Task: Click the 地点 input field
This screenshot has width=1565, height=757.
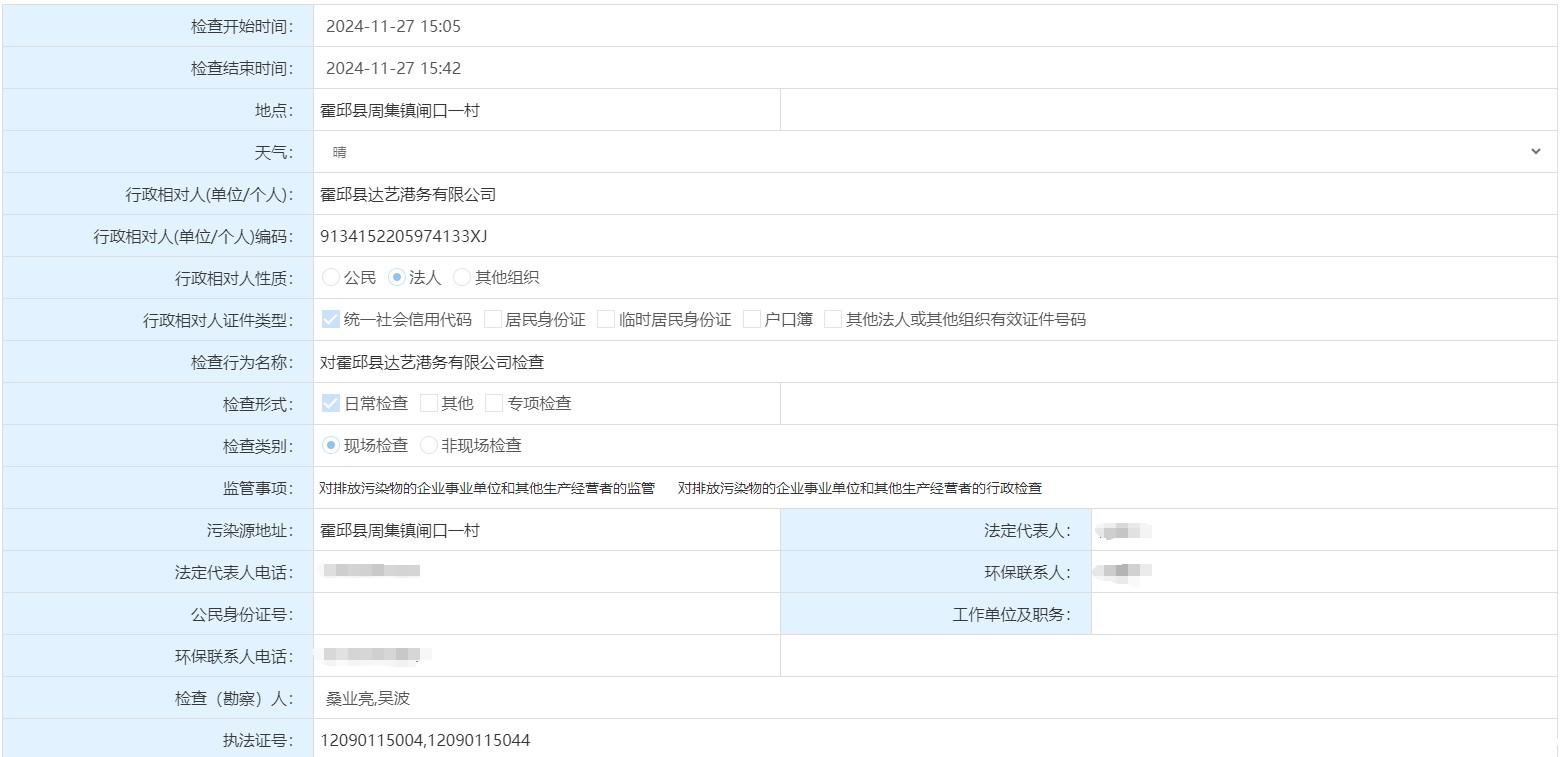Action: point(546,111)
